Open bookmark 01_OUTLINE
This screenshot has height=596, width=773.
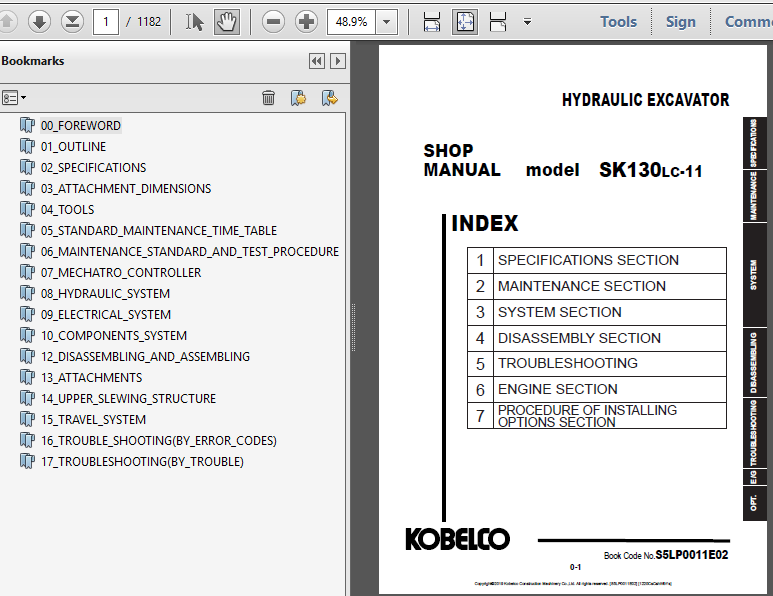73,147
